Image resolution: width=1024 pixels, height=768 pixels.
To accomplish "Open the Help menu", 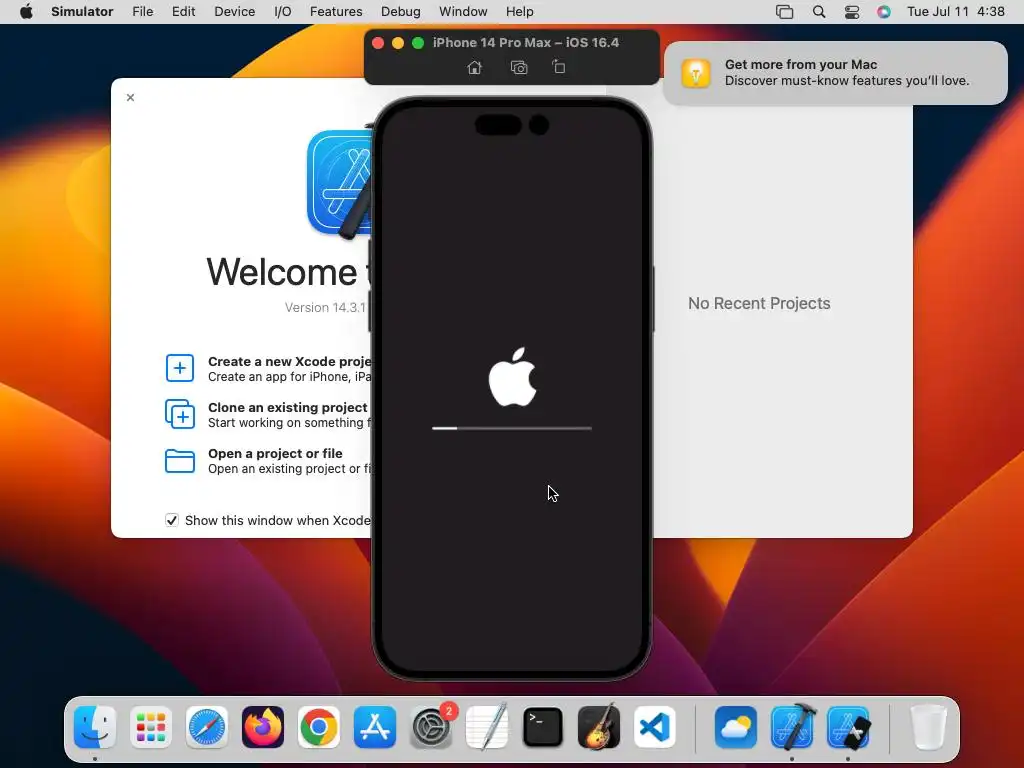I will coord(520,12).
